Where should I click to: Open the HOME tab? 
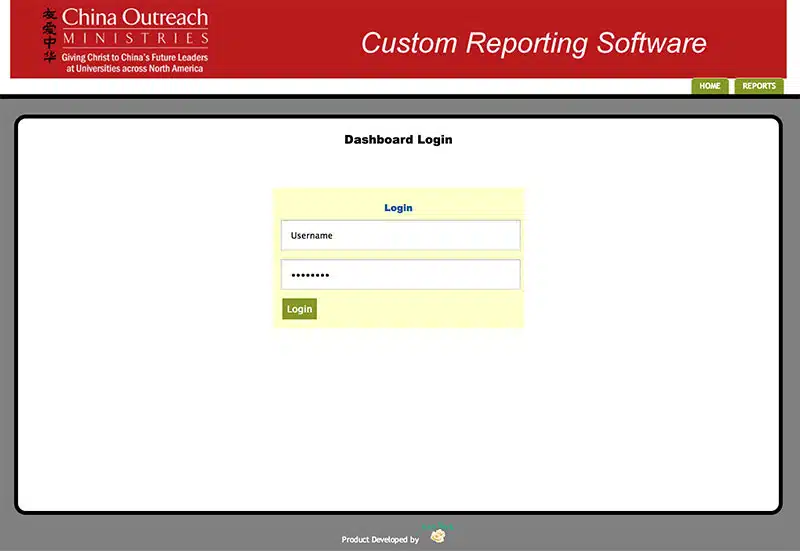point(710,86)
